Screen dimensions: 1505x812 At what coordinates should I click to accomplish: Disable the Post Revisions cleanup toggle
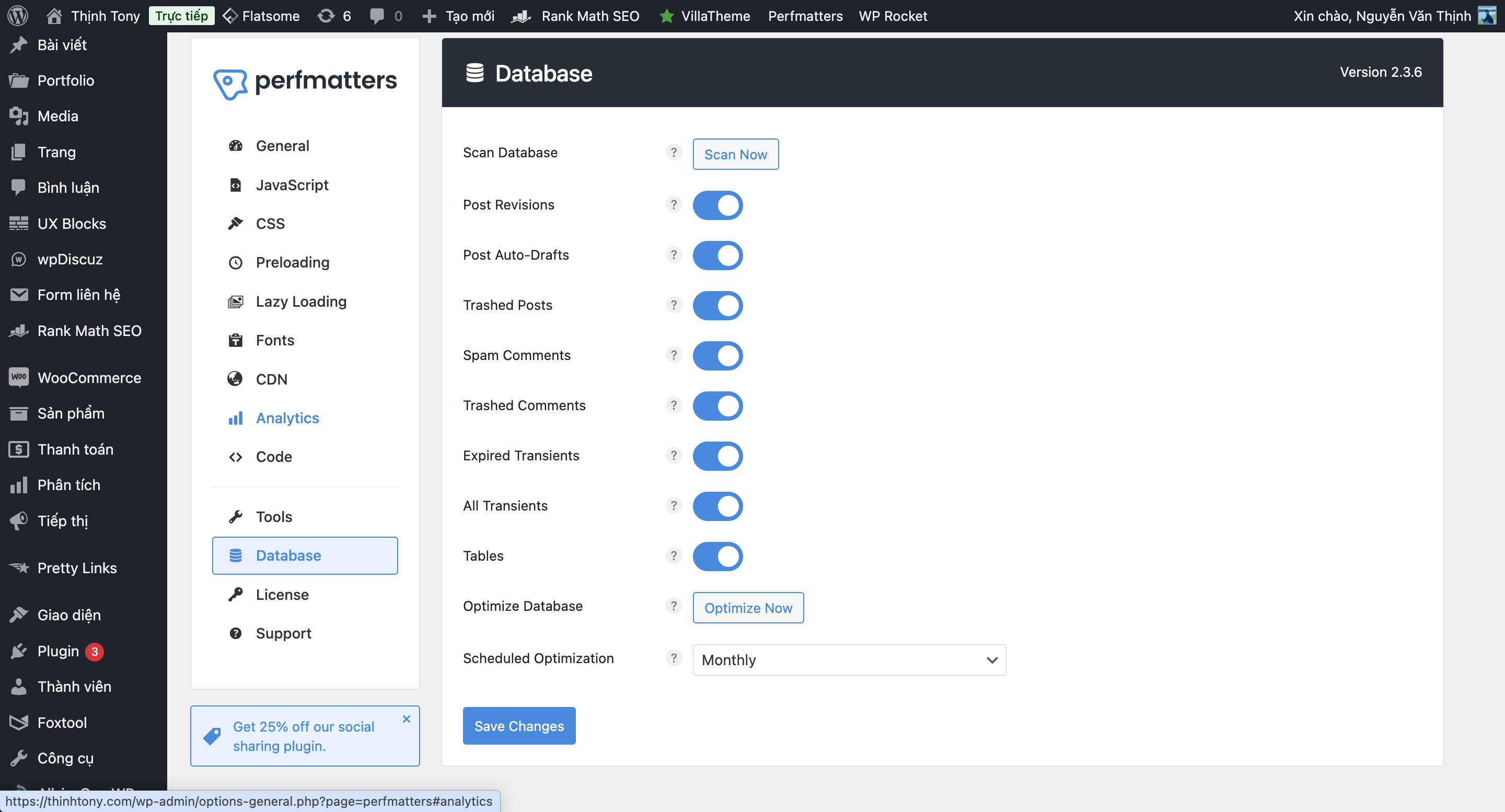717,205
